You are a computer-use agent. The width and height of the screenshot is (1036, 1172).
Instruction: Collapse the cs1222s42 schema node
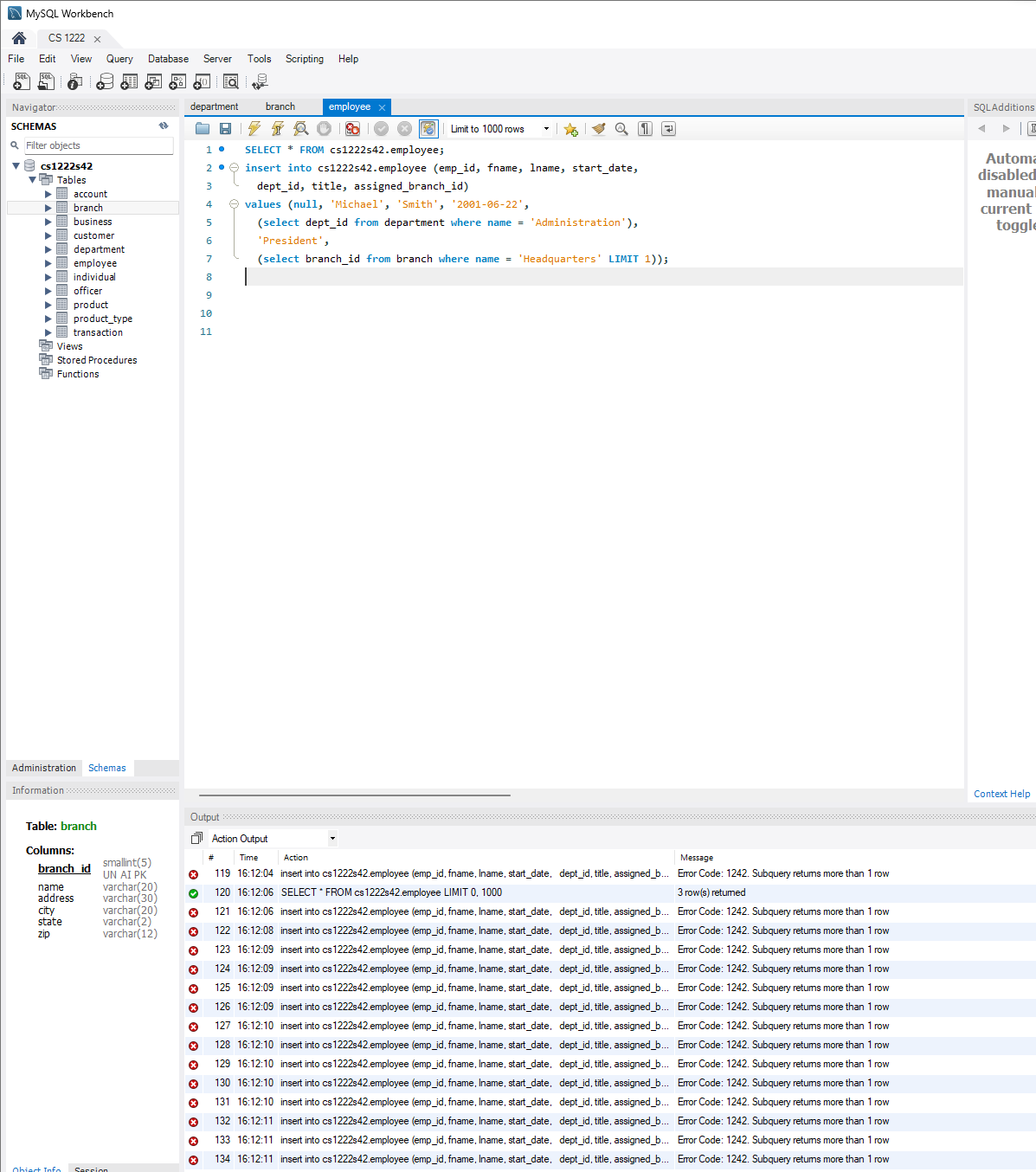click(x=16, y=166)
